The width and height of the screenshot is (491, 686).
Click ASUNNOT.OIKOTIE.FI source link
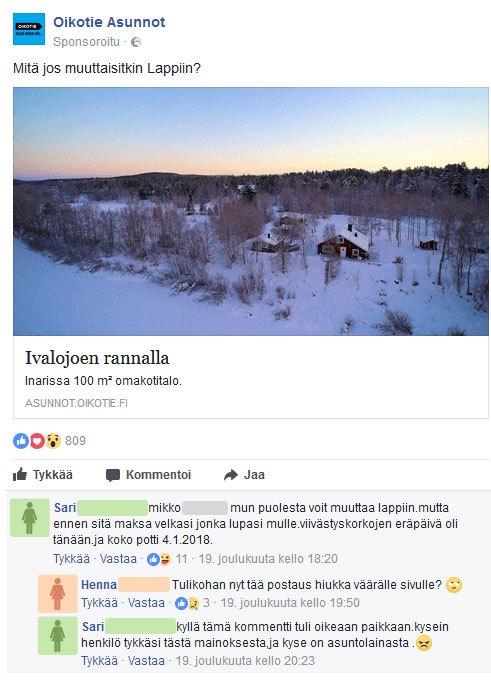click(76, 403)
